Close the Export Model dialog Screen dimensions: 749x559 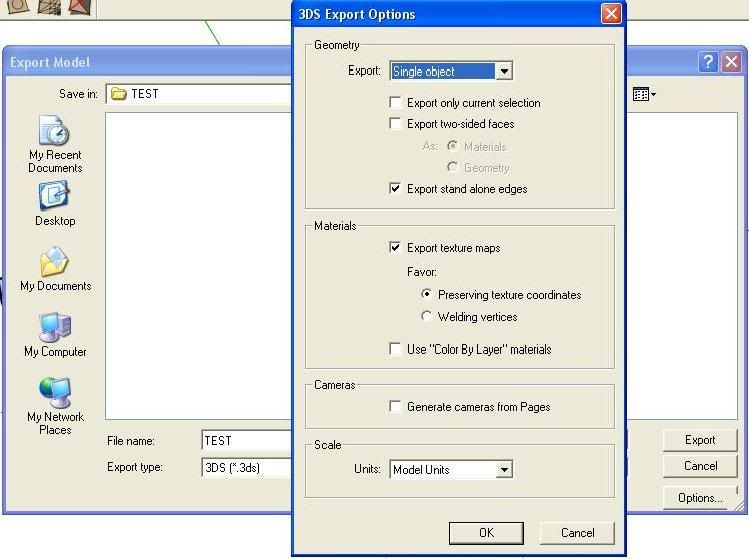click(x=731, y=62)
